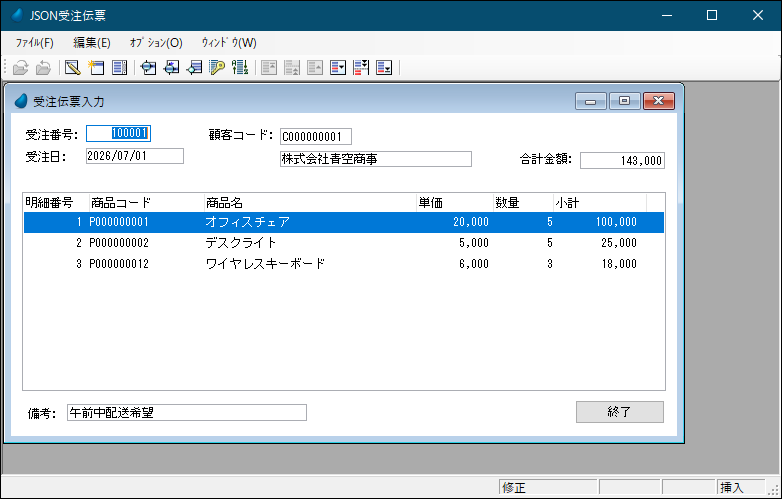Image resolution: width=782 pixels, height=499 pixels.
Task: Click the first grayed-out folder icon in toolbar
Action: pos(20,67)
